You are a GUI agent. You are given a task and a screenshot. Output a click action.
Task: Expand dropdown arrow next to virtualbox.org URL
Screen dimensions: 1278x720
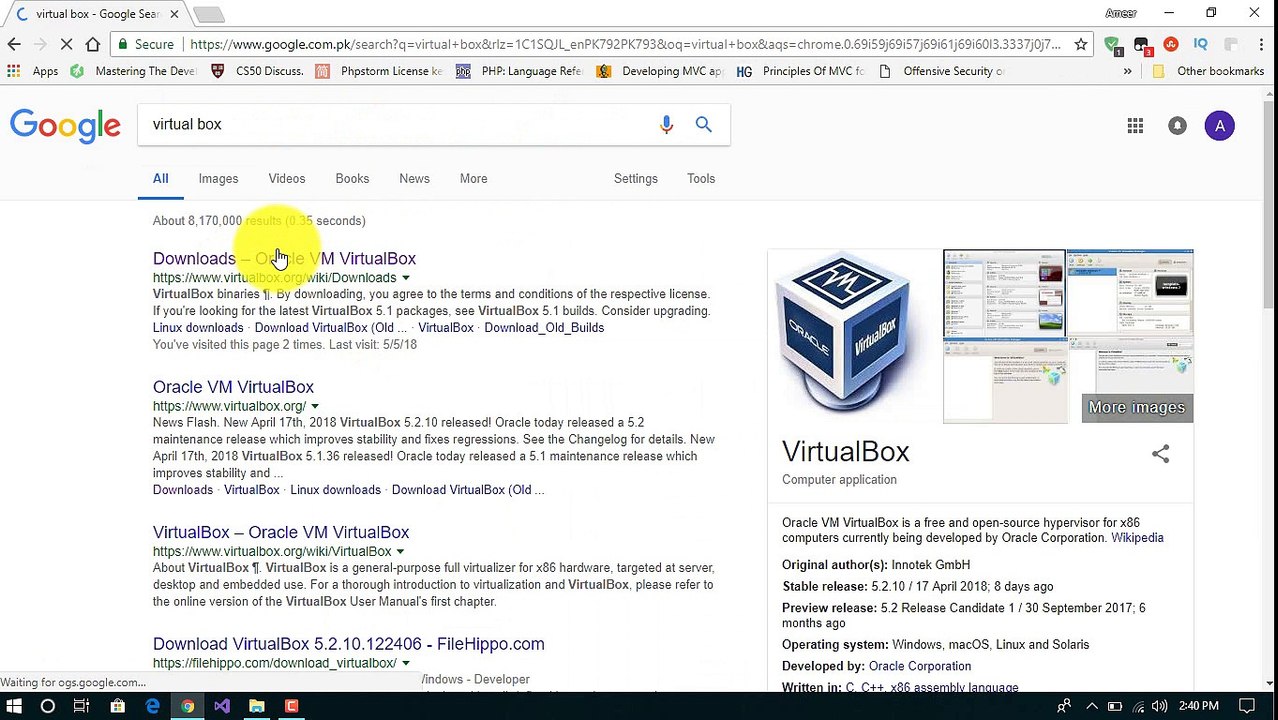click(x=315, y=407)
